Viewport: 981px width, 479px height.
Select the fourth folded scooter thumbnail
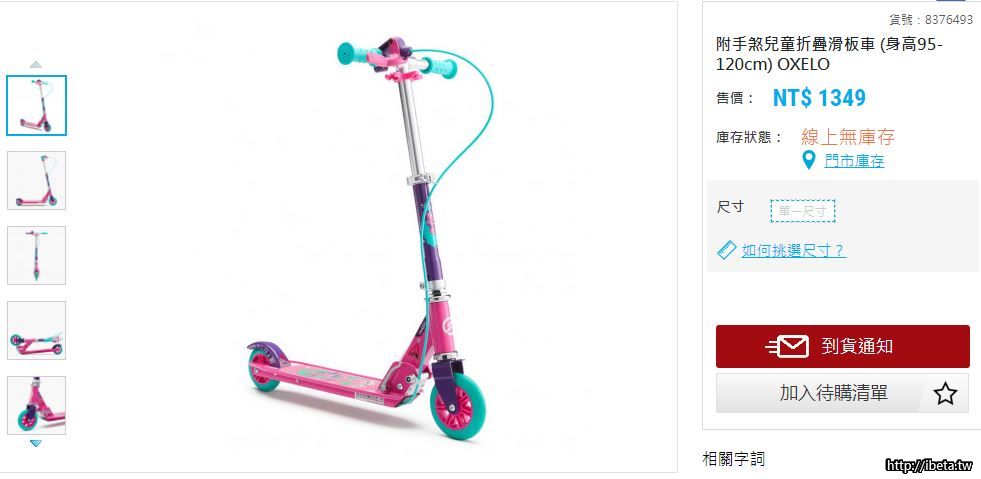tap(36, 330)
